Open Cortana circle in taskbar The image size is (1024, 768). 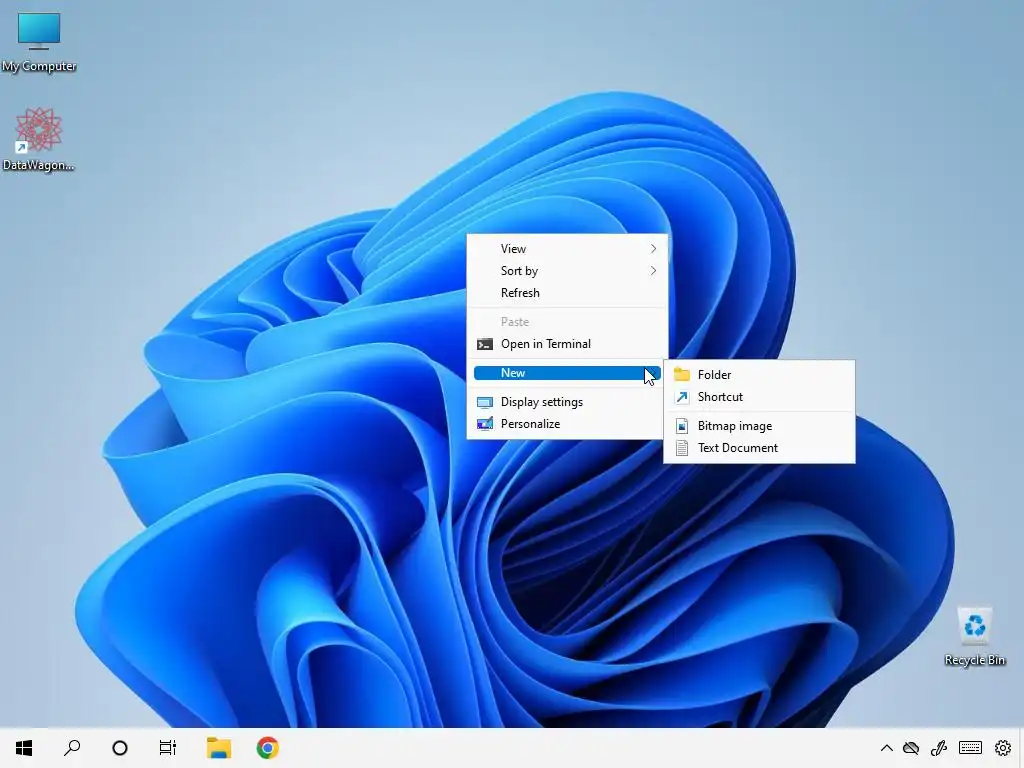[x=120, y=748]
